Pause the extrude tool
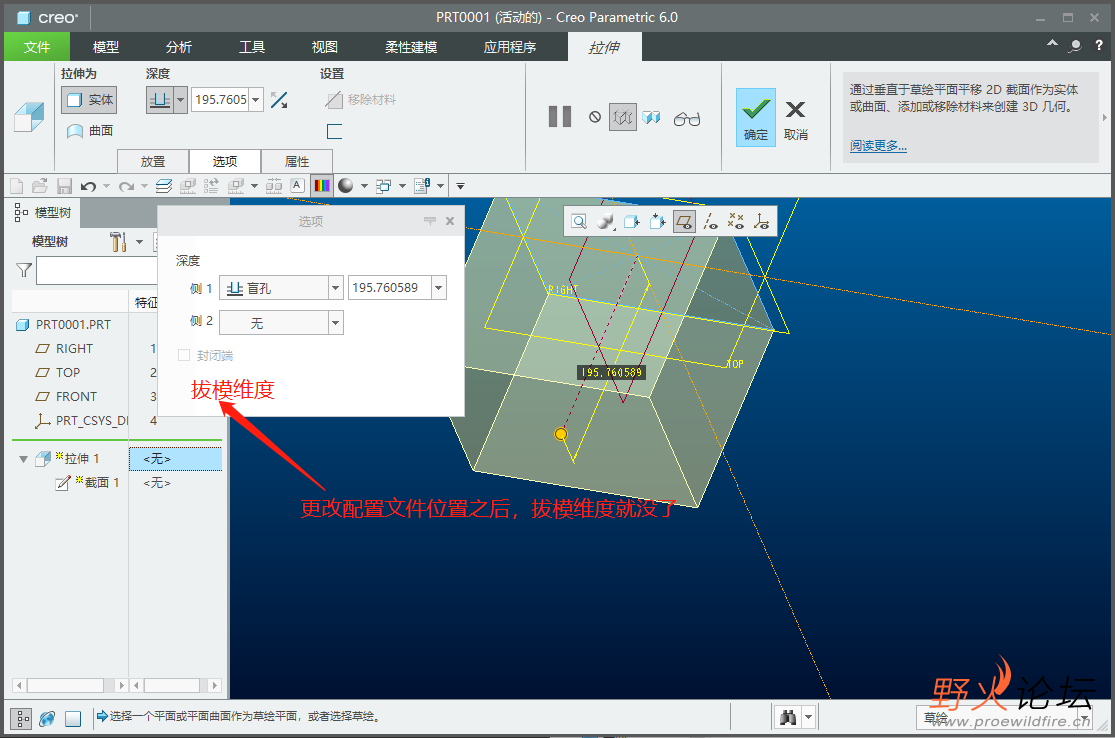The height and width of the screenshot is (738, 1115). [560, 117]
